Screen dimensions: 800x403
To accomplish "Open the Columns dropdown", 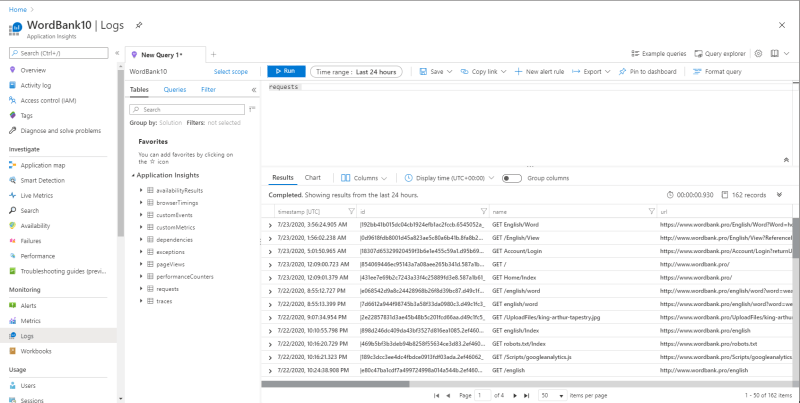I will pos(364,178).
